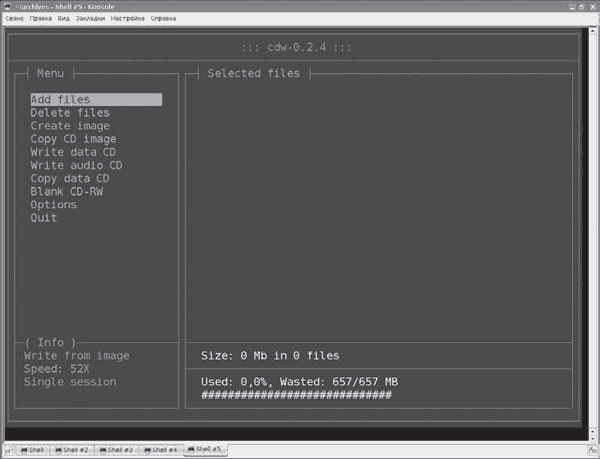The image size is (600, 459).
Task: Switch to the Shell #3 tab
Action: click(x=117, y=450)
